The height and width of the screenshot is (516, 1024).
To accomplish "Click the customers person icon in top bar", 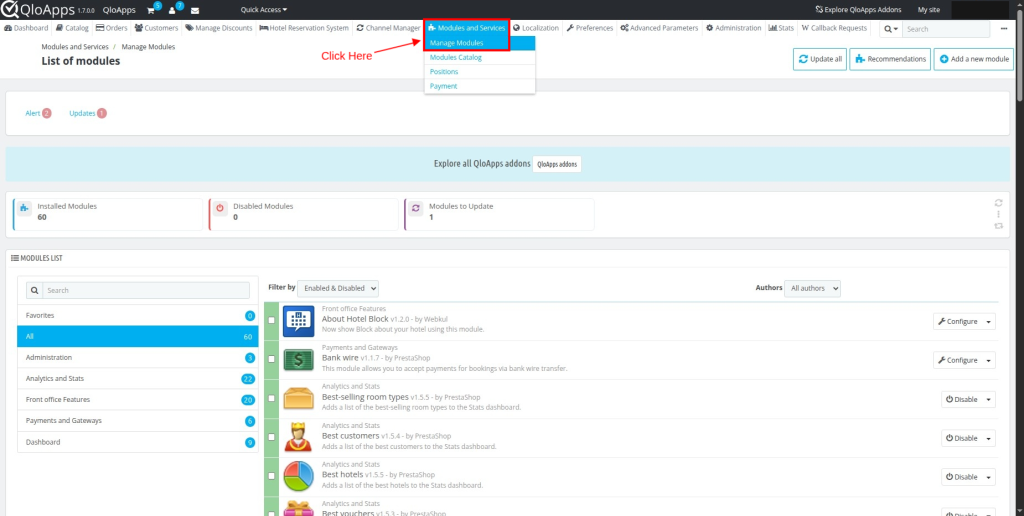I will pyautogui.click(x=172, y=10).
